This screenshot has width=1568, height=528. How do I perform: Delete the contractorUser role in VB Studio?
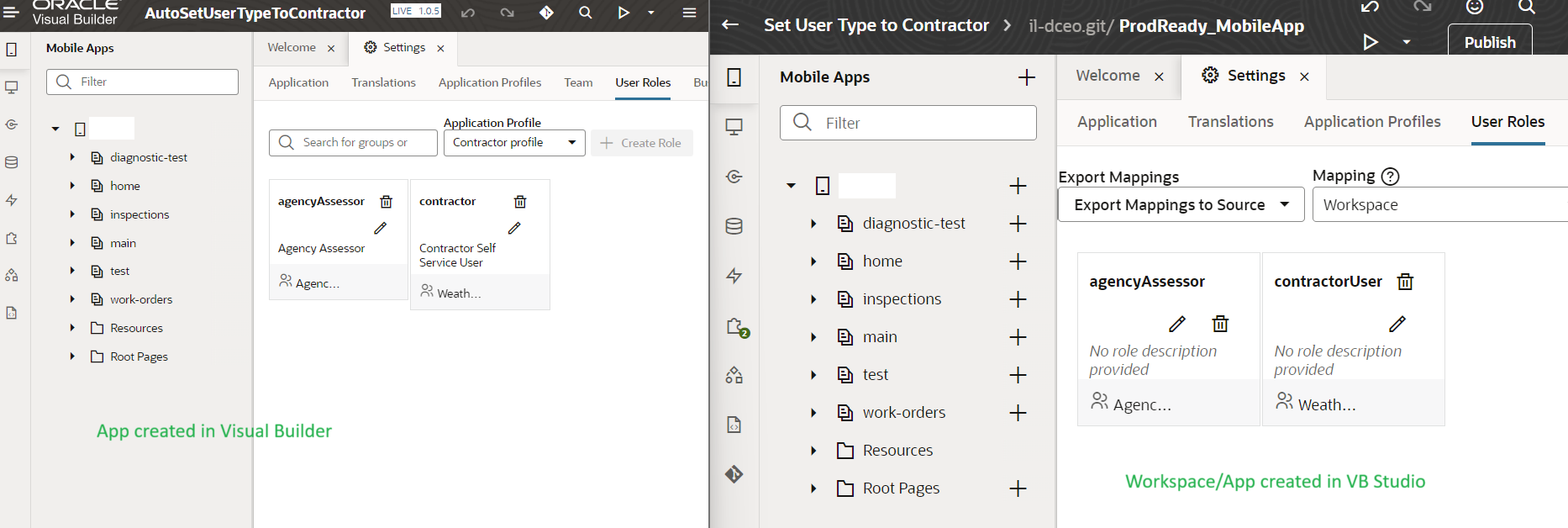point(1405,282)
